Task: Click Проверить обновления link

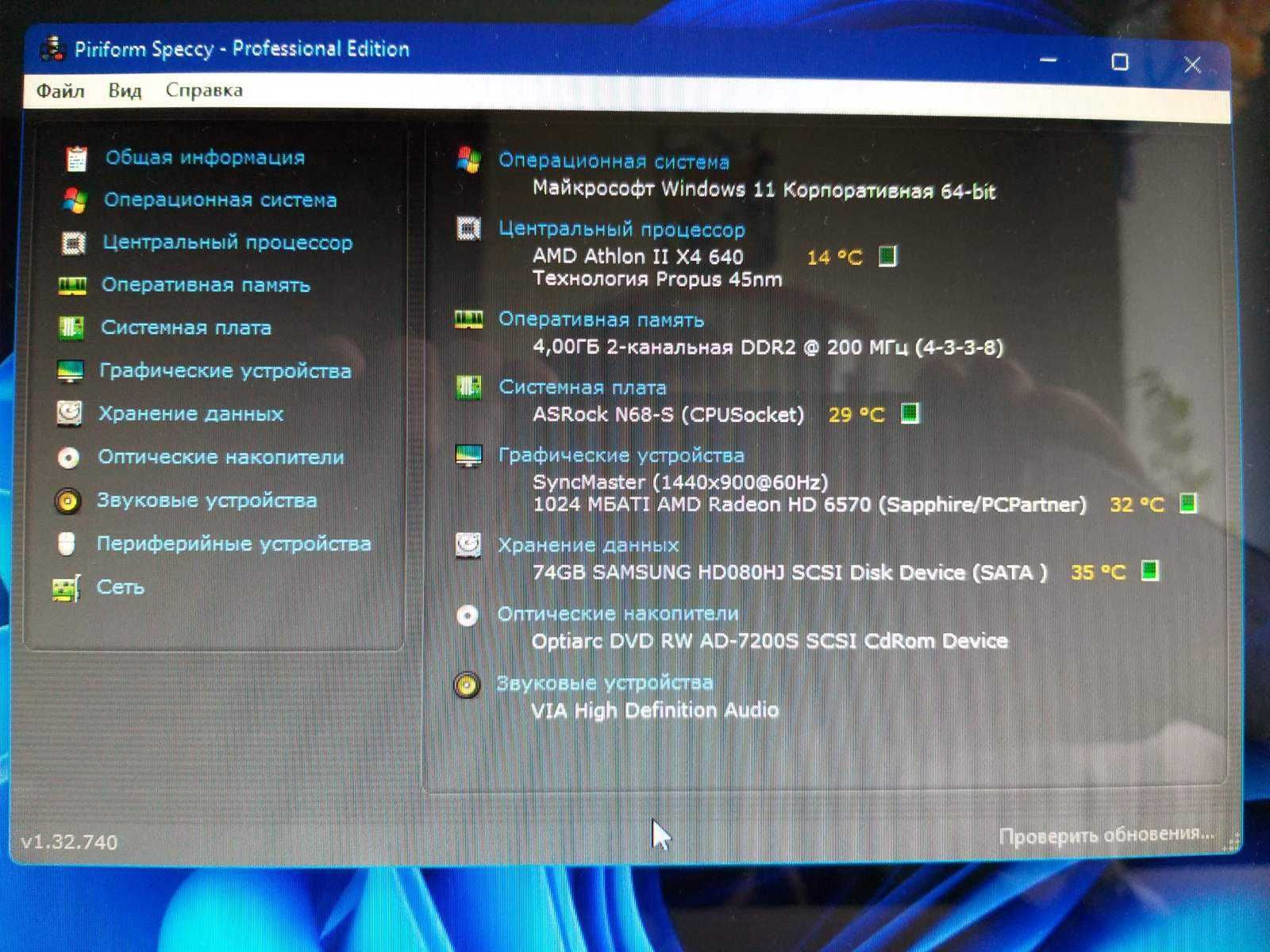Action: 1106,835
